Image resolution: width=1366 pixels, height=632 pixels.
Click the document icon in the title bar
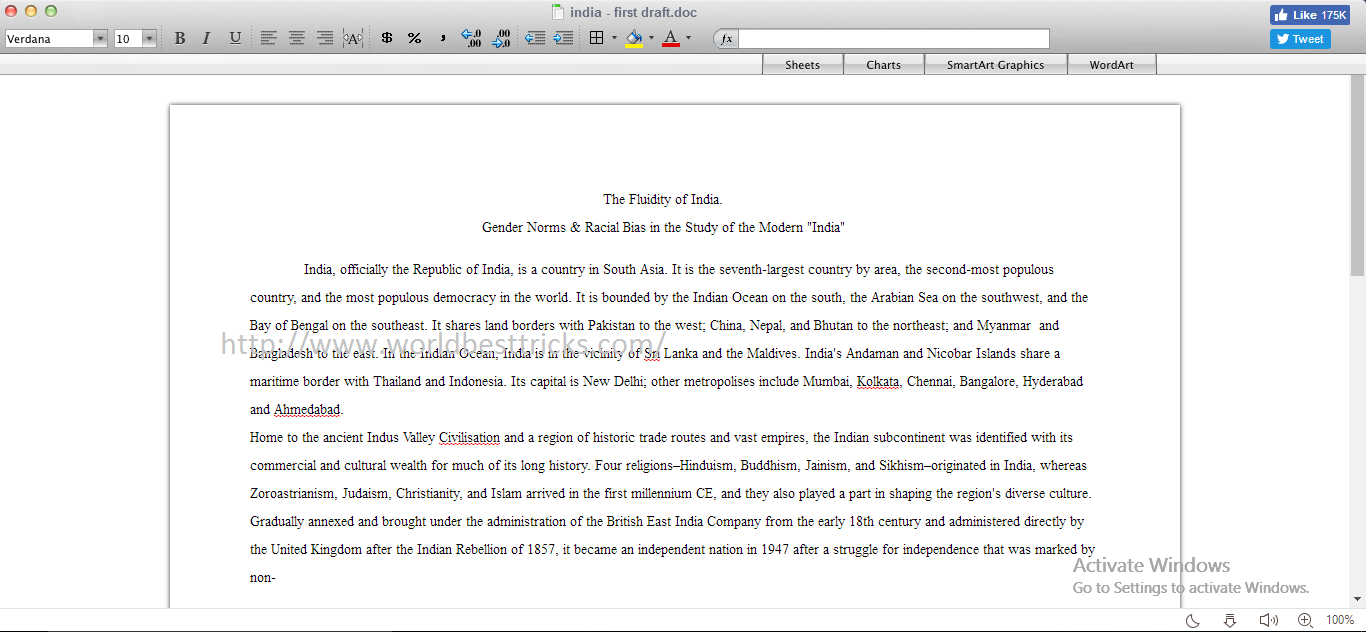tap(558, 12)
